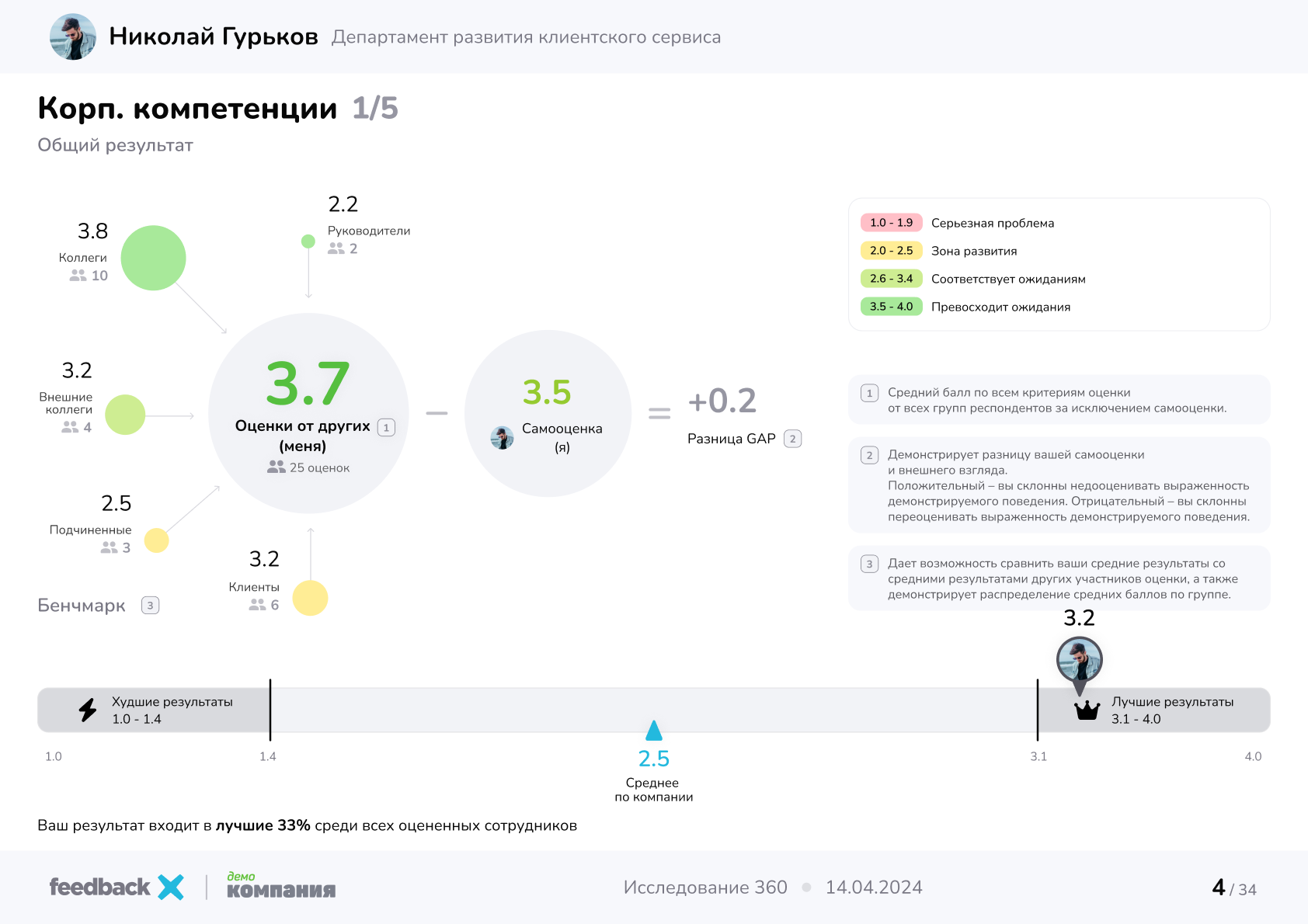The height and width of the screenshot is (924, 1308).
Task: Select the '1/5' page indicator in heading
Action: coord(374,109)
